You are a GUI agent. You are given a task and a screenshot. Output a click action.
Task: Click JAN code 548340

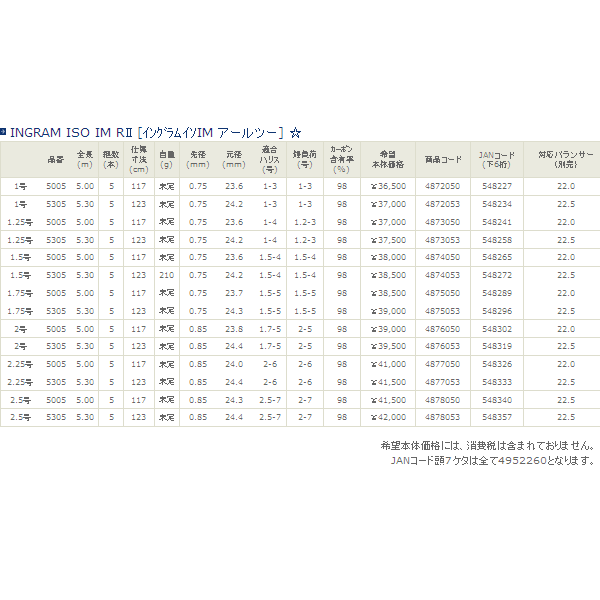[x=497, y=400]
